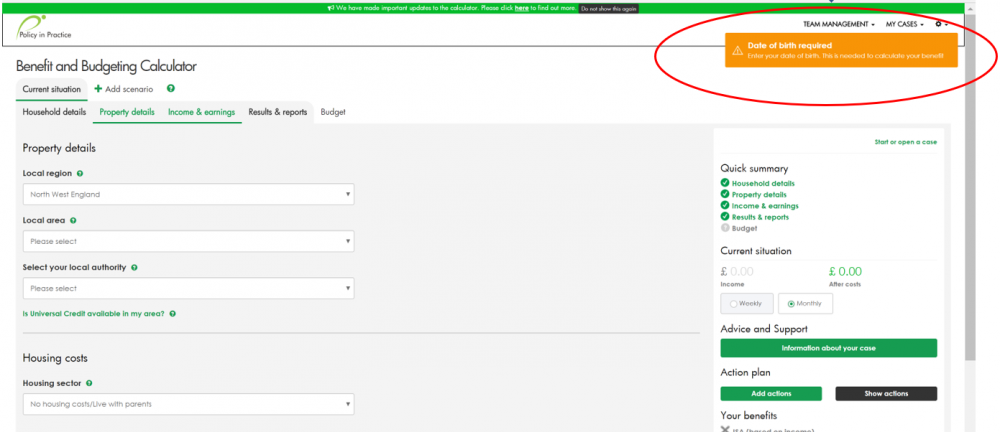
Task: Open the Local region dropdown
Action: [188, 194]
